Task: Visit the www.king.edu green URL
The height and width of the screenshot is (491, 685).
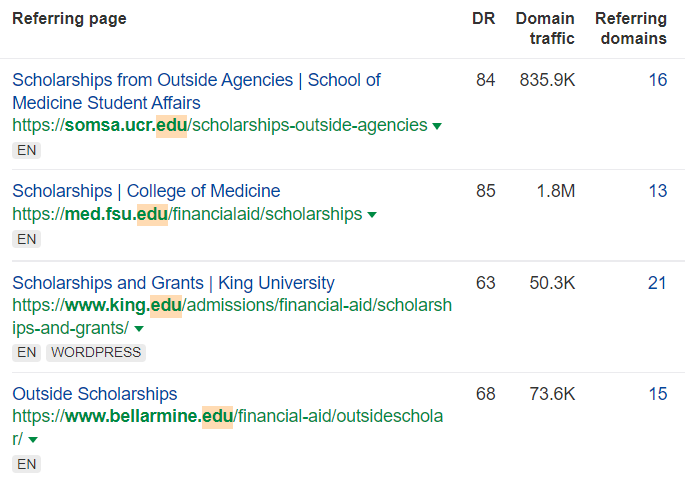Action: (231, 305)
